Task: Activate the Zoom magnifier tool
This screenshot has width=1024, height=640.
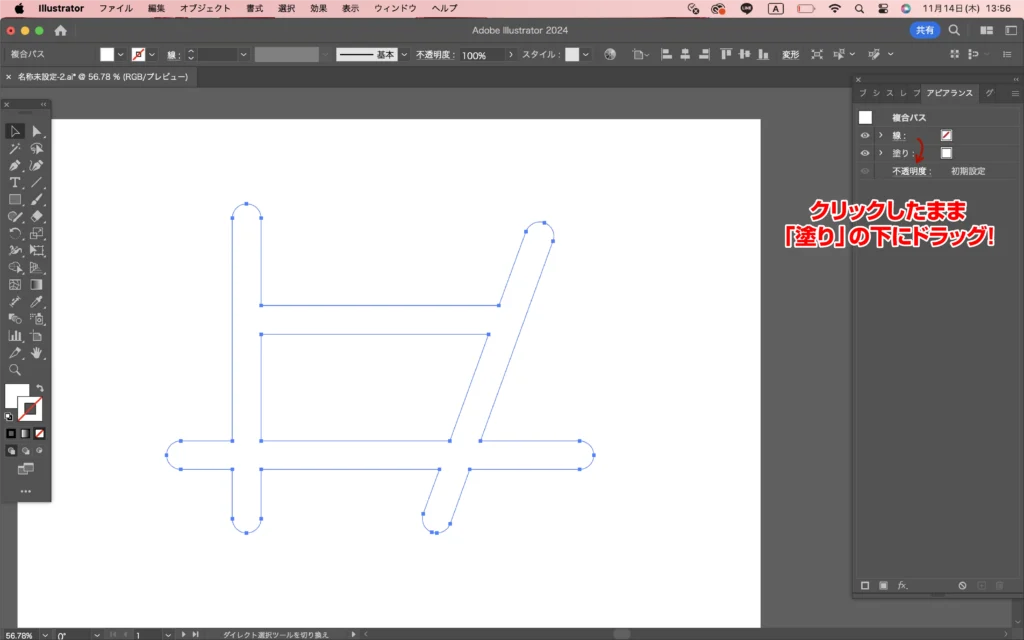Action: click(x=15, y=369)
